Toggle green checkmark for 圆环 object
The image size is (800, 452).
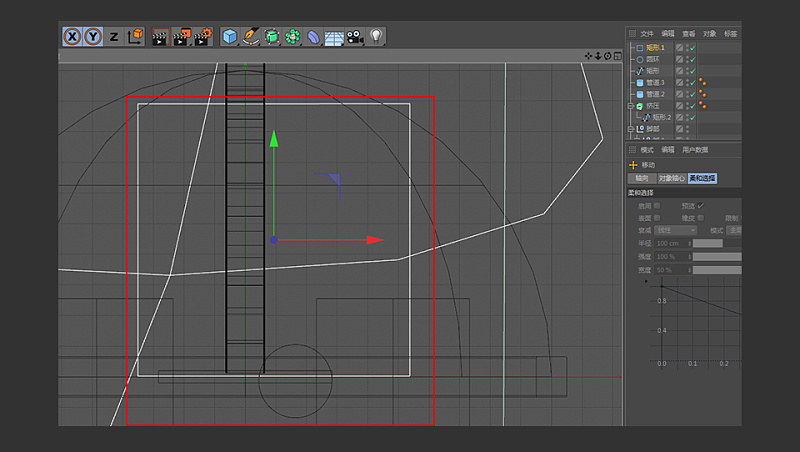pyautogui.click(x=692, y=59)
